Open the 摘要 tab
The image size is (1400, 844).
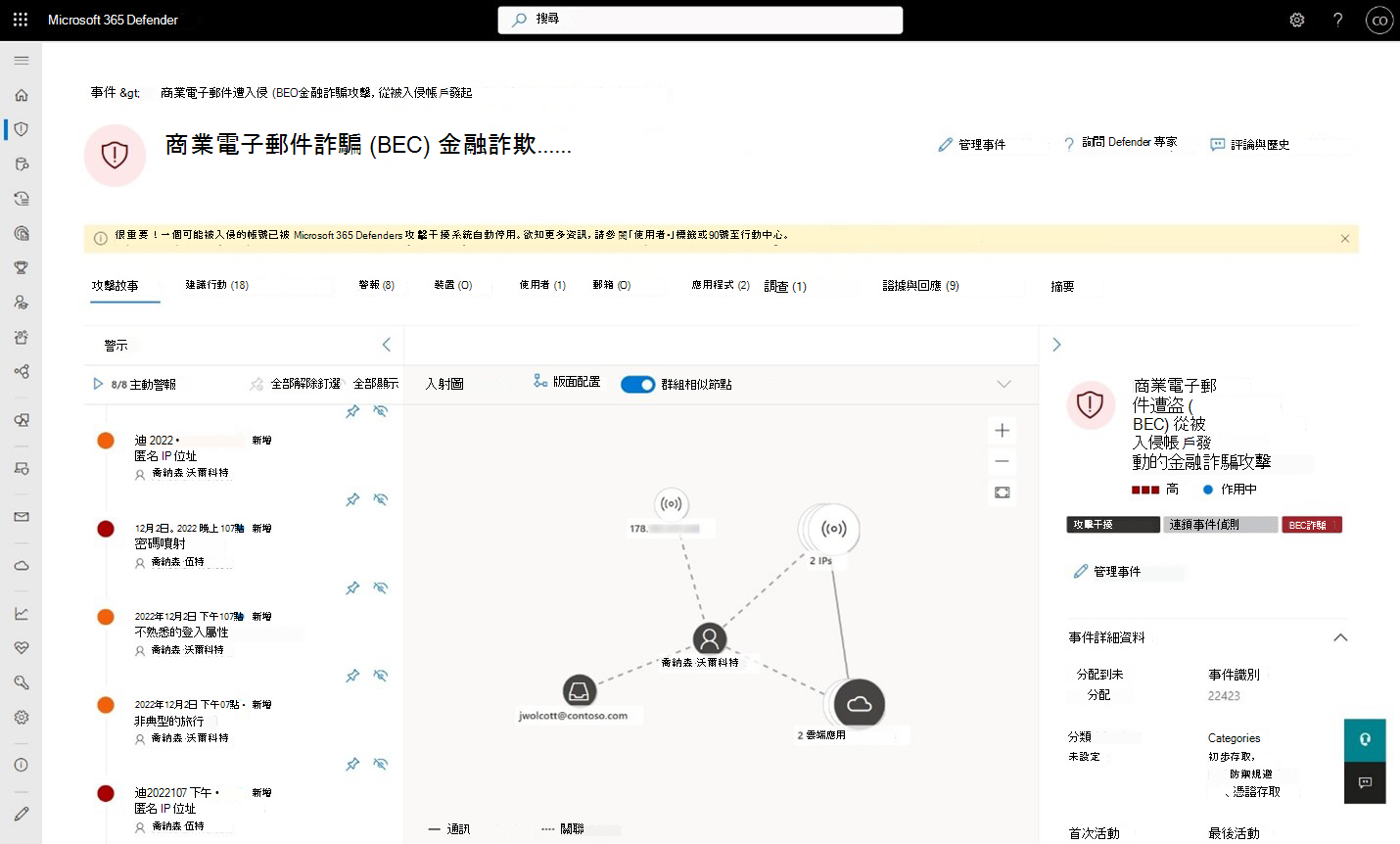coord(1062,286)
